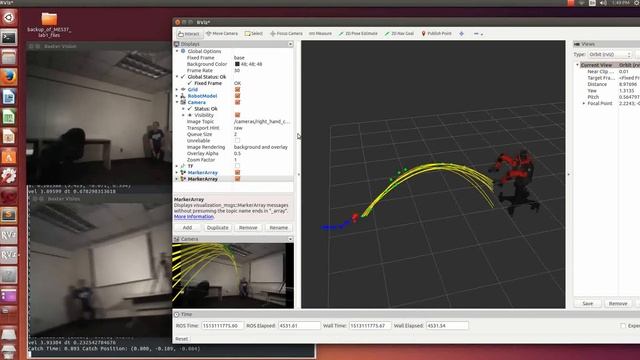Click the plus add-tool icon in toolbar
The image size is (640, 360).
461,33
